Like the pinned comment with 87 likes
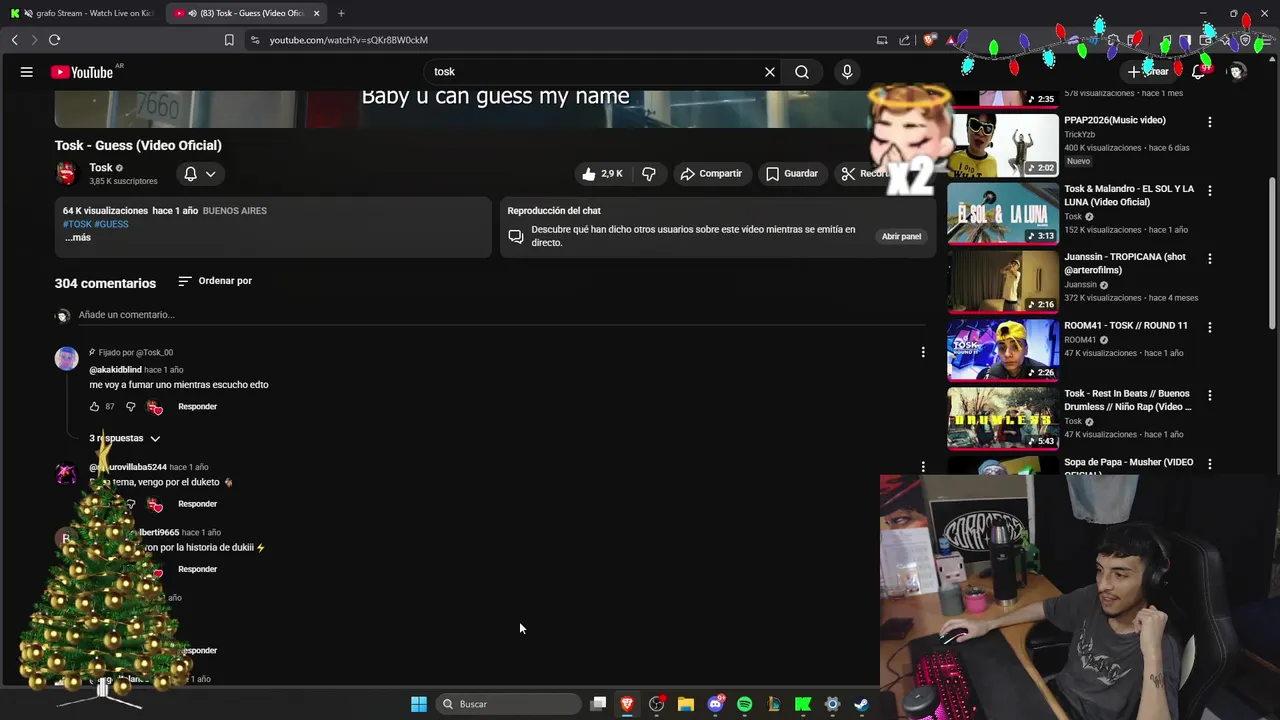This screenshot has height=720, width=1280. [x=95, y=407]
